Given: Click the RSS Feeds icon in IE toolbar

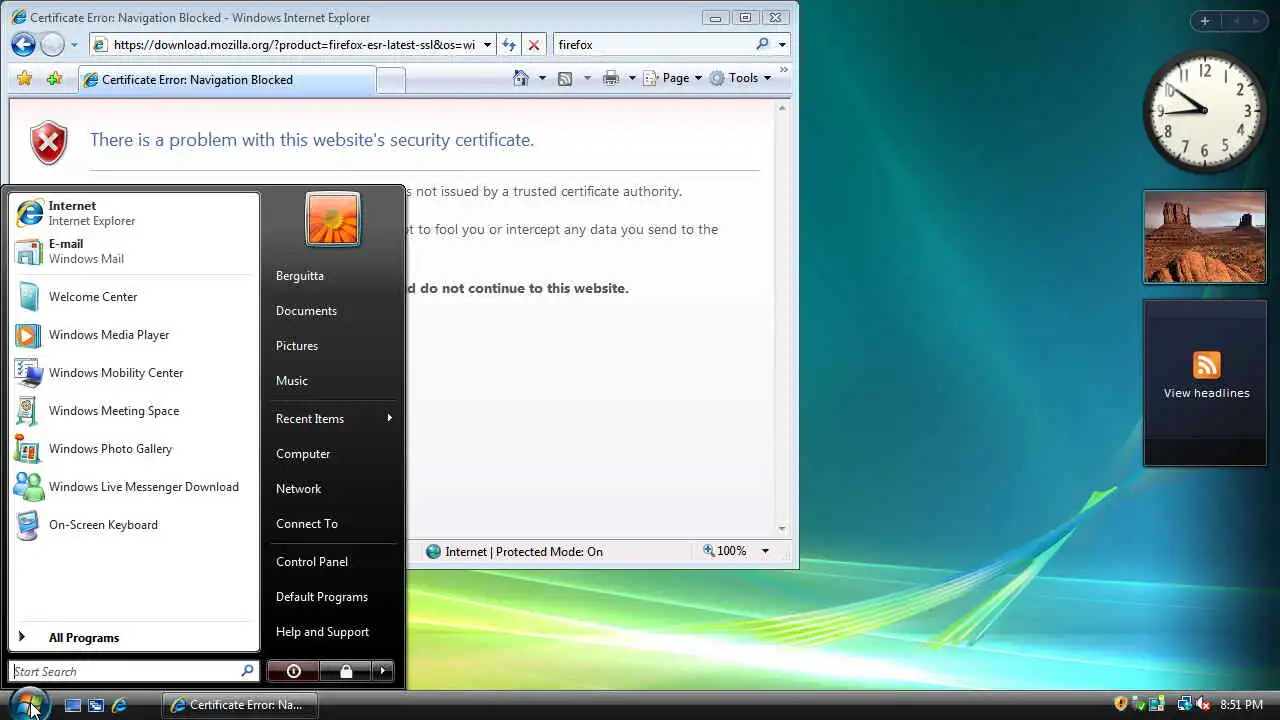Looking at the screenshot, I should coord(565,78).
